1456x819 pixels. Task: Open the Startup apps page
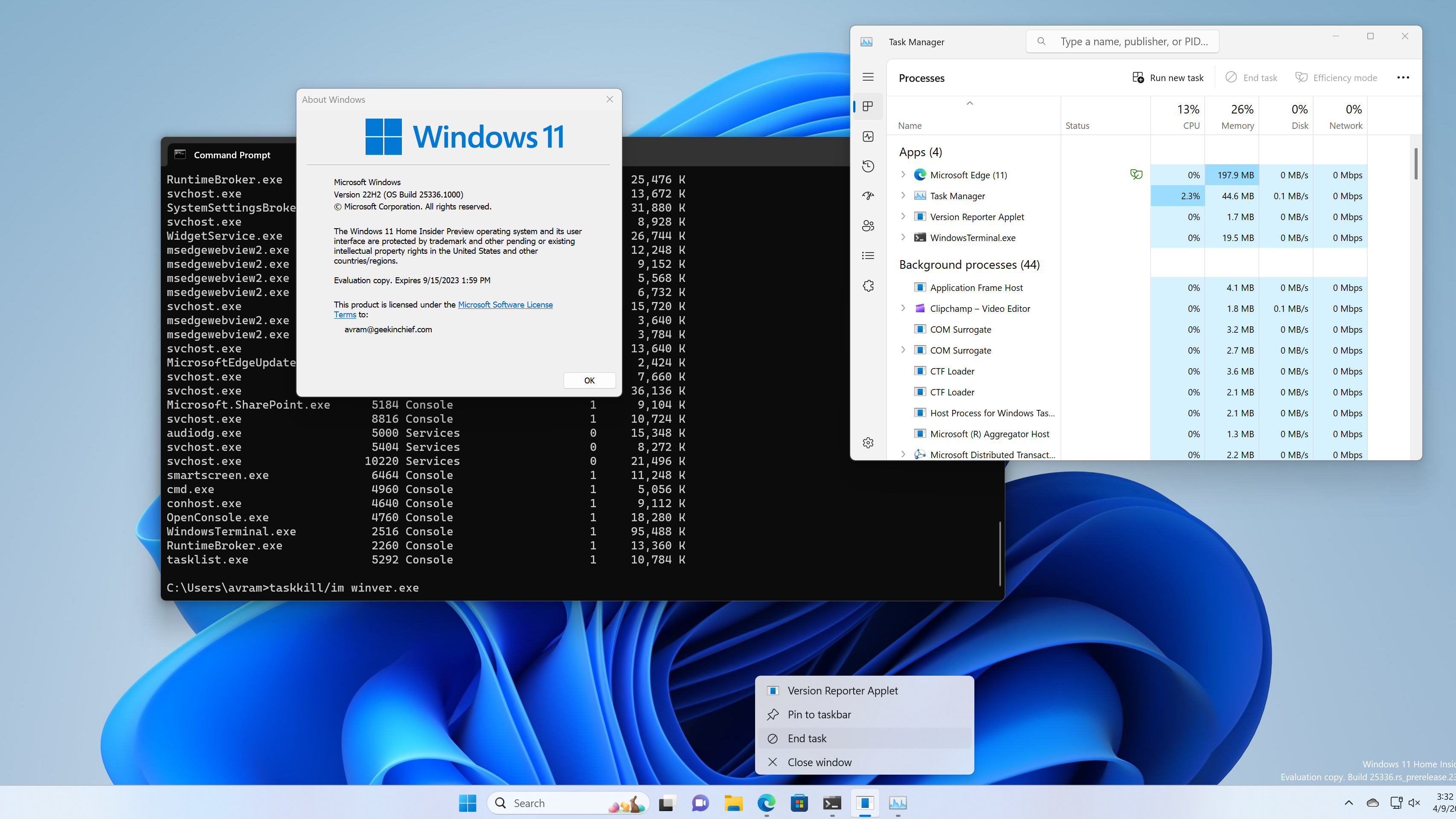pyautogui.click(x=868, y=195)
